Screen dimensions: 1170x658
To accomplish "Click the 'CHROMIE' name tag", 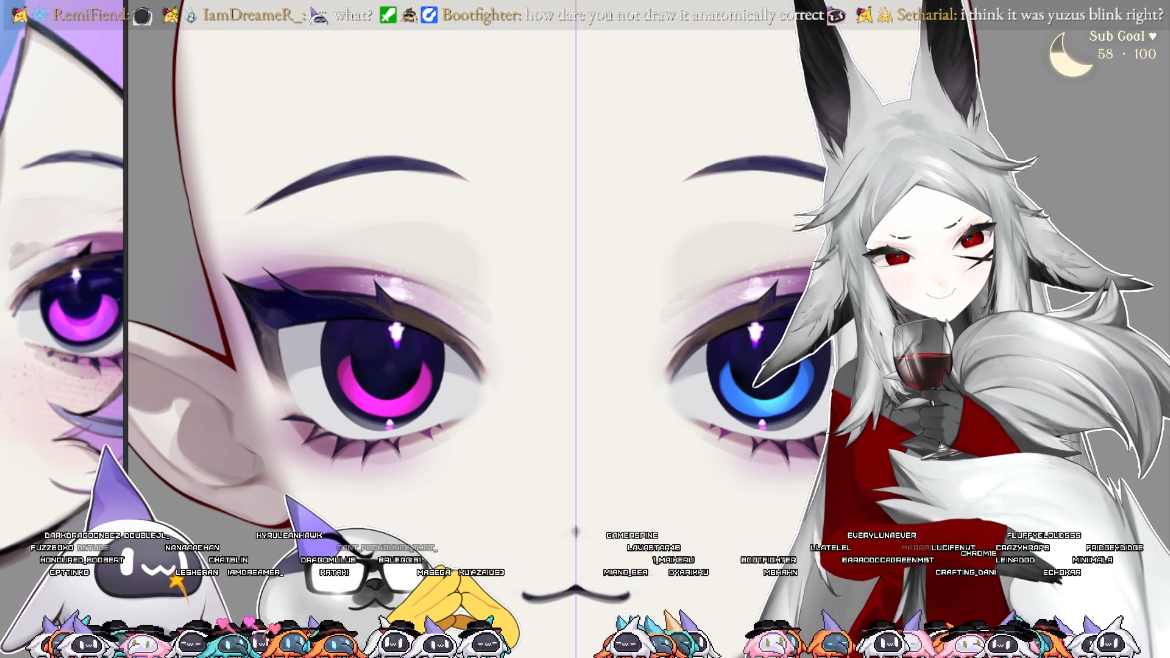I will tap(978, 554).
